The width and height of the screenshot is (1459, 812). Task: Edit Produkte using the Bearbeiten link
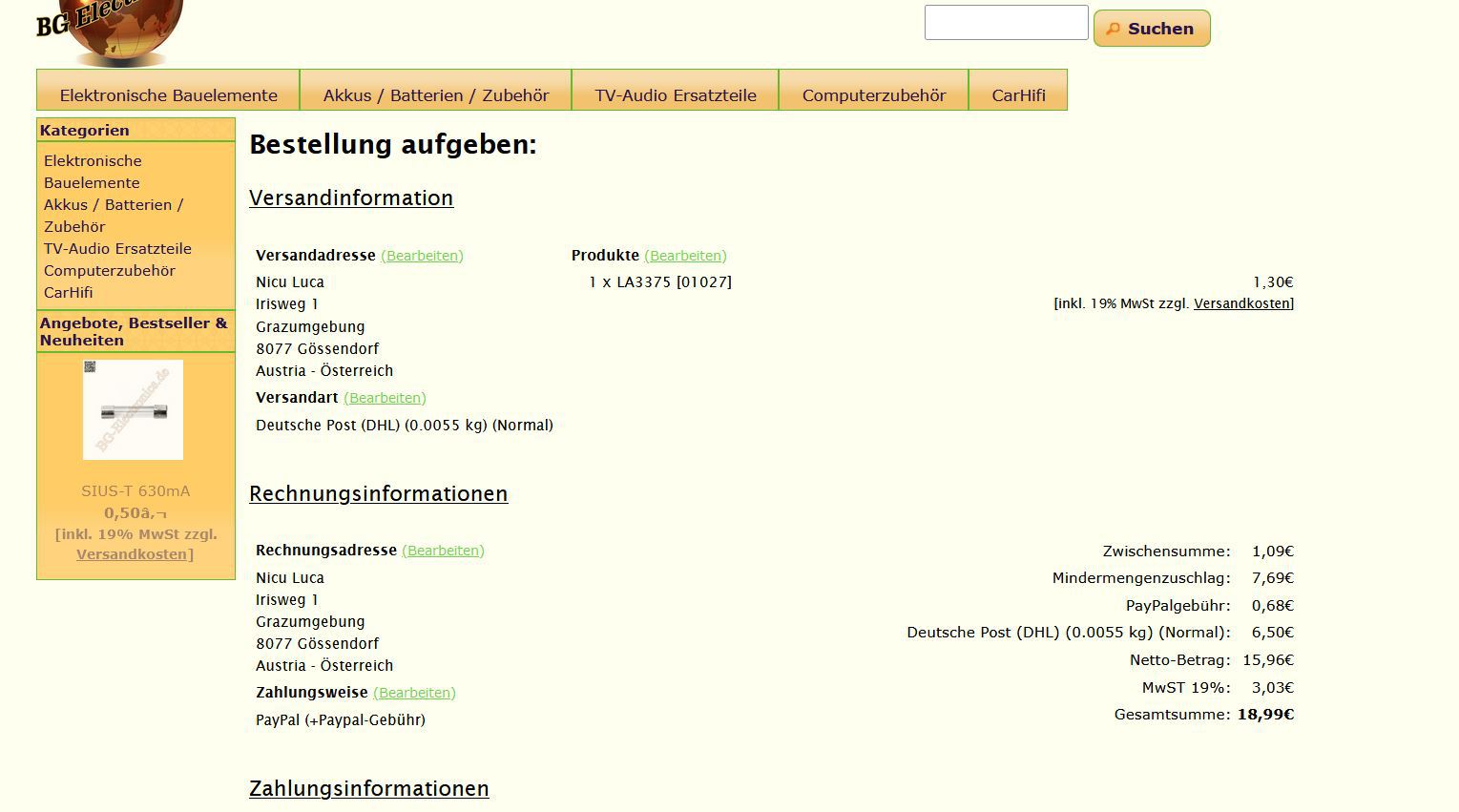click(685, 256)
